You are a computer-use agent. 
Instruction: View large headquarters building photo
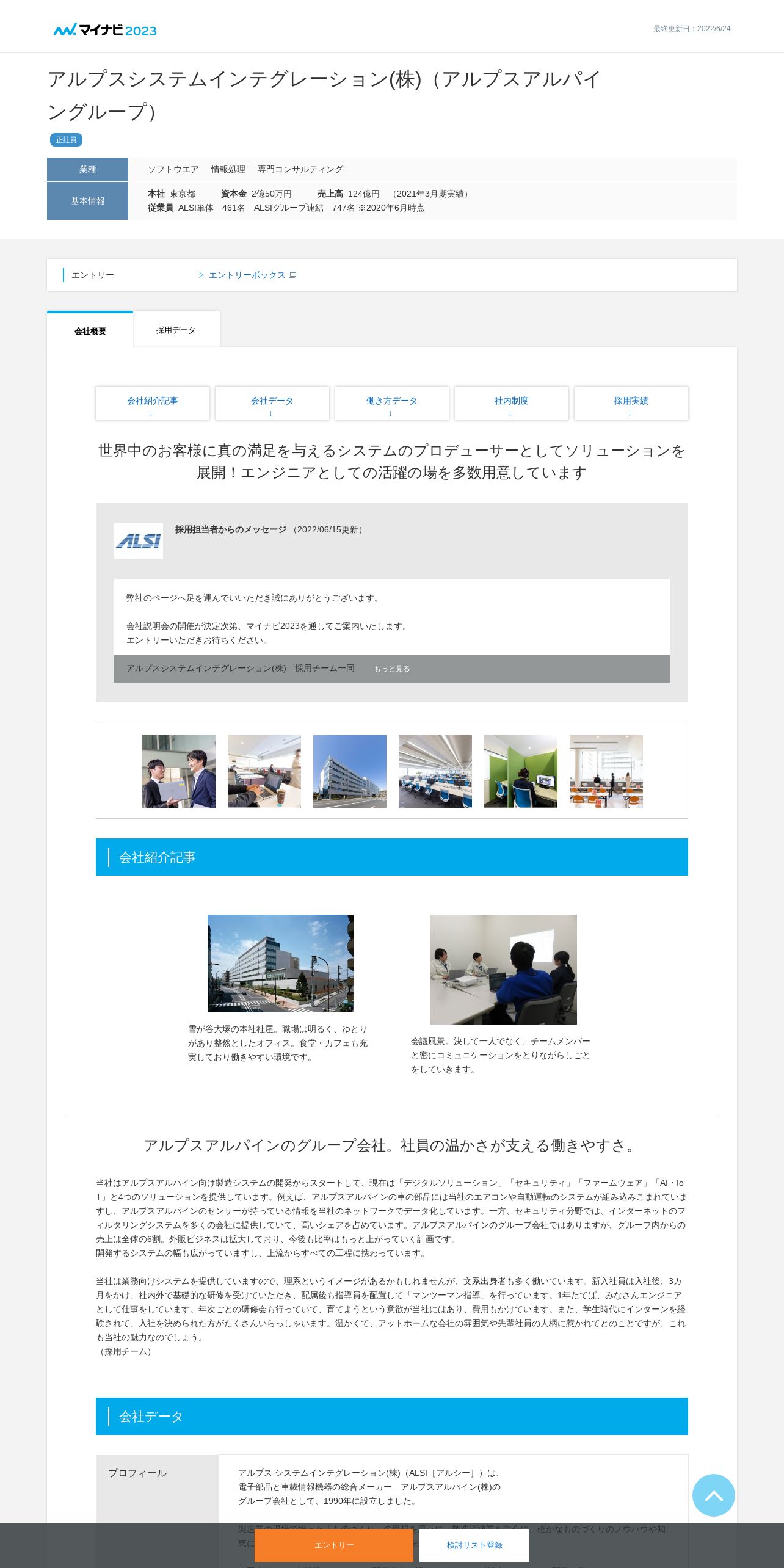tap(281, 963)
